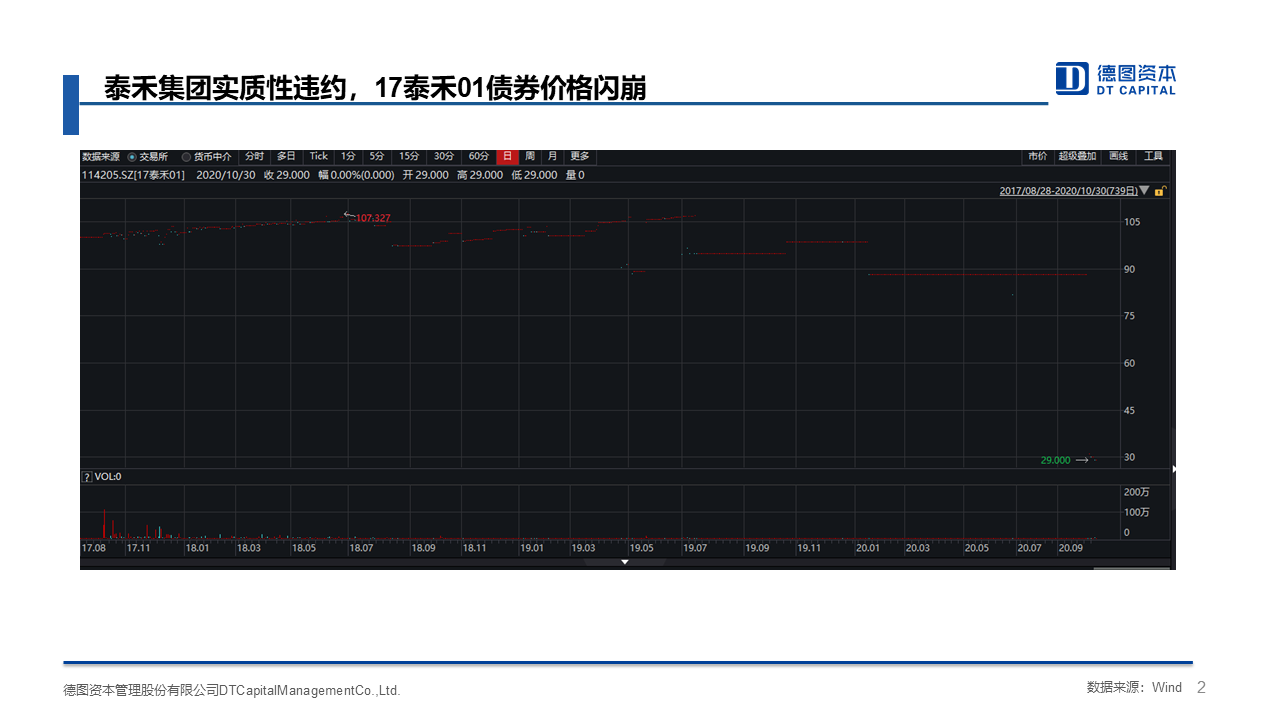Click the small arrow on the chart's right edge

[1173, 468]
